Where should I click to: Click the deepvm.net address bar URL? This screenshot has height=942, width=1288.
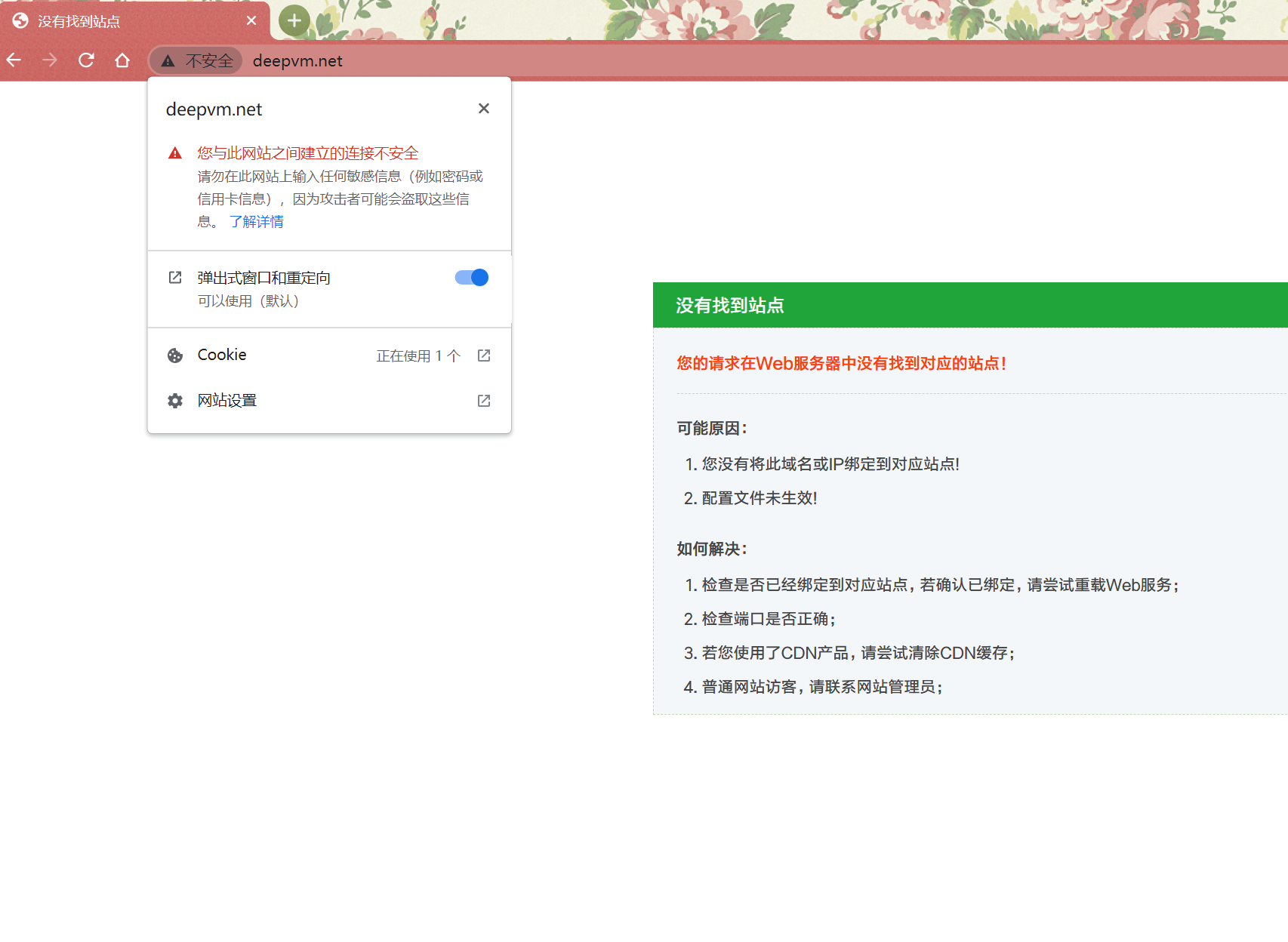(x=297, y=60)
